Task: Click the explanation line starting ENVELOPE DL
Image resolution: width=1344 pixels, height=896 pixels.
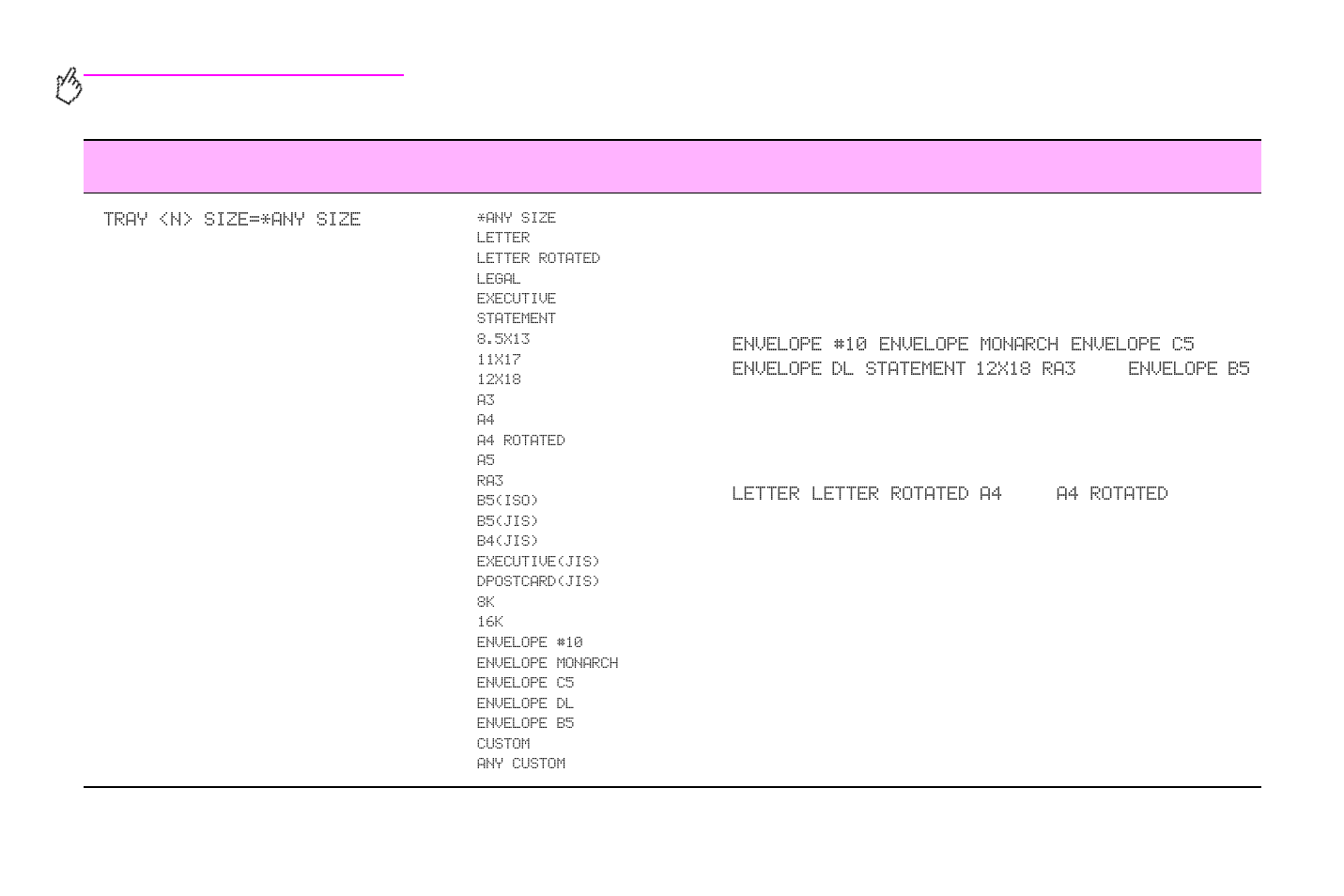Action: click(991, 368)
